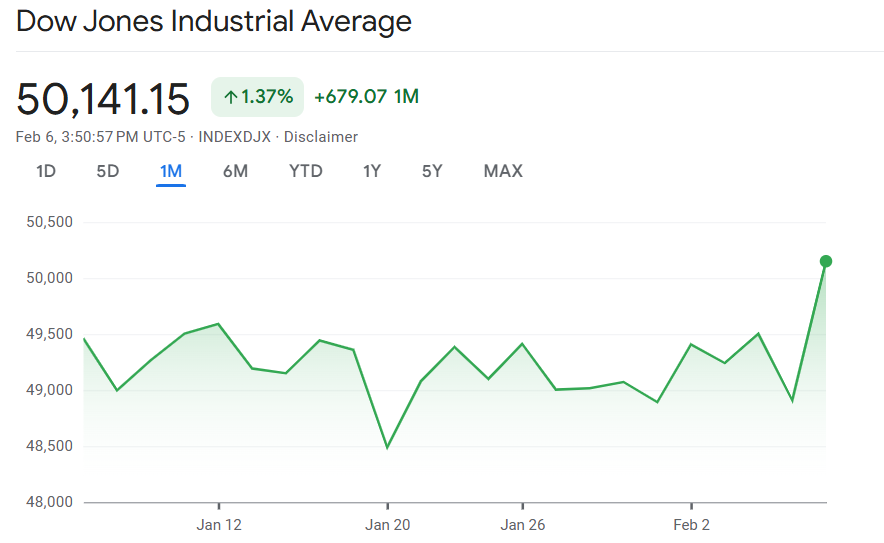Click the Feb 2 date axis label
Image resolution: width=884 pixels, height=543 pixels.
pos(691,525)
